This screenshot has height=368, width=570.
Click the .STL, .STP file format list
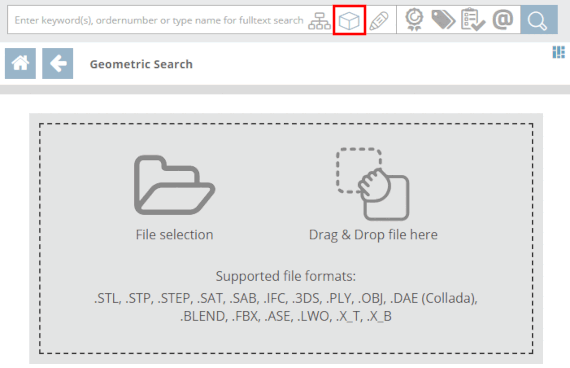286,307
